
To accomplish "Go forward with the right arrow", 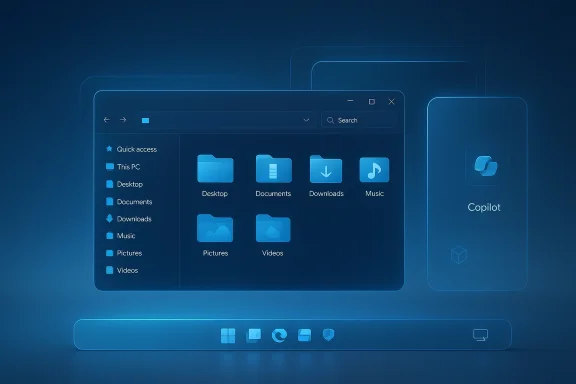I will click(x=123, y=120).
